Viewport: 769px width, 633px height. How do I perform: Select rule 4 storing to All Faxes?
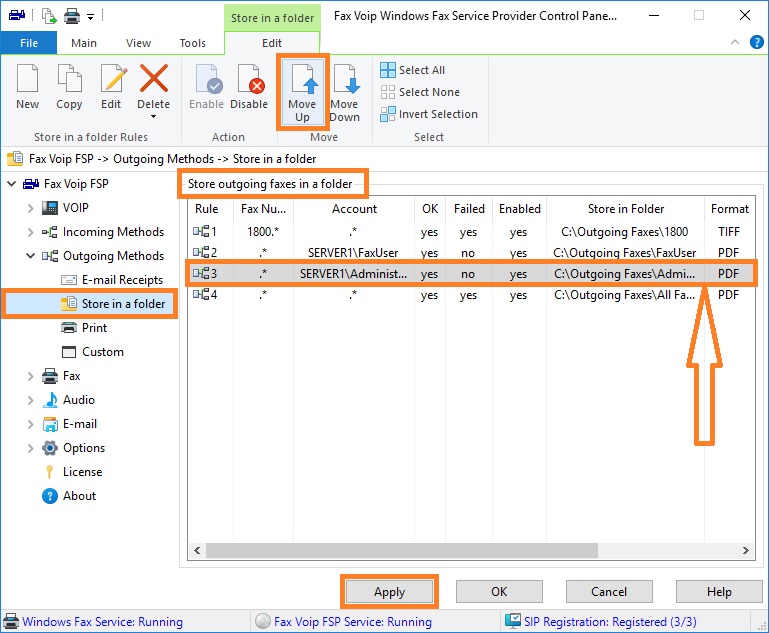pyautogui.click(x=471, y=295)
